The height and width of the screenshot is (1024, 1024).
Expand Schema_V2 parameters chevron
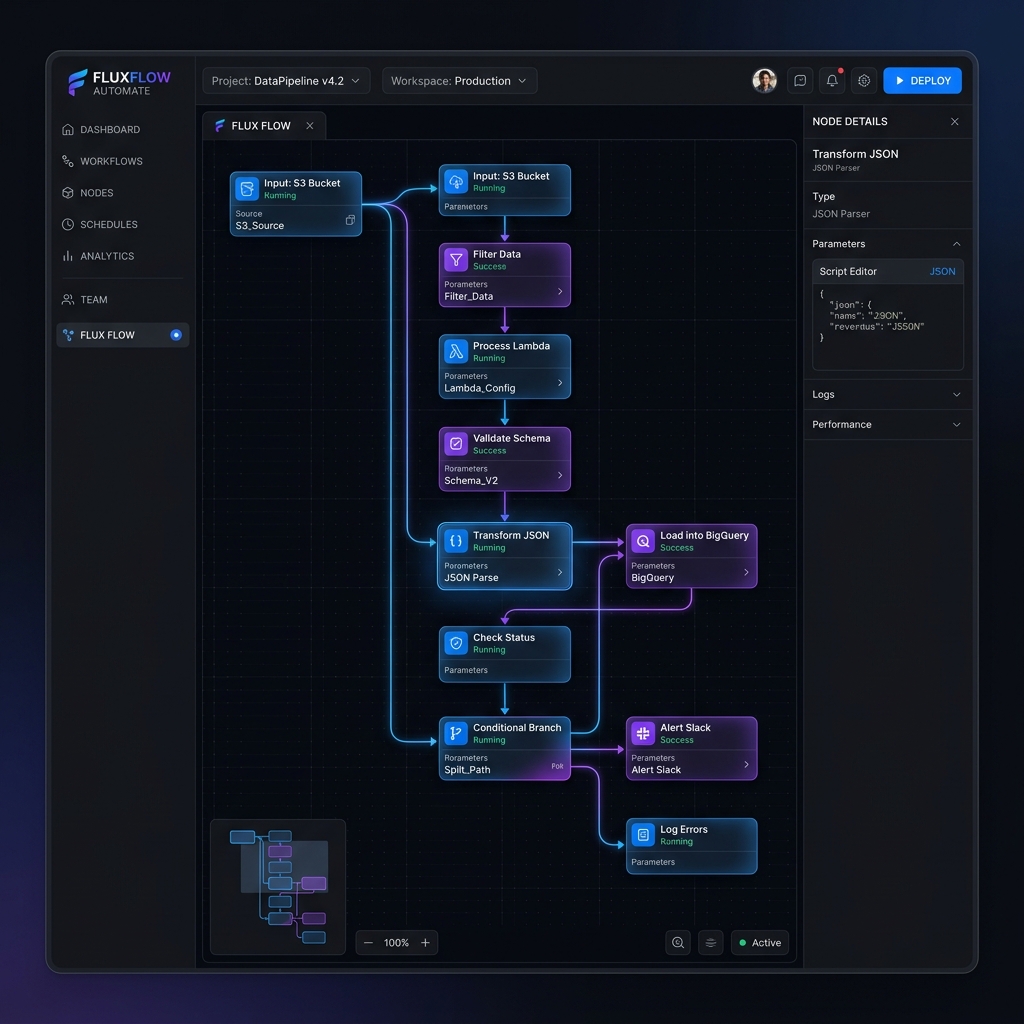click(560, 475)
